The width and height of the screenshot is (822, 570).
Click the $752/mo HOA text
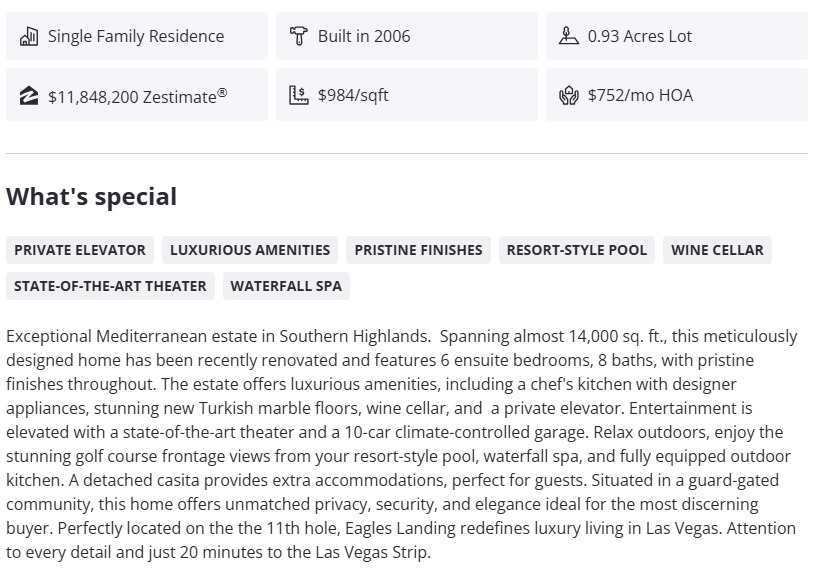click(x=640, y=95)
